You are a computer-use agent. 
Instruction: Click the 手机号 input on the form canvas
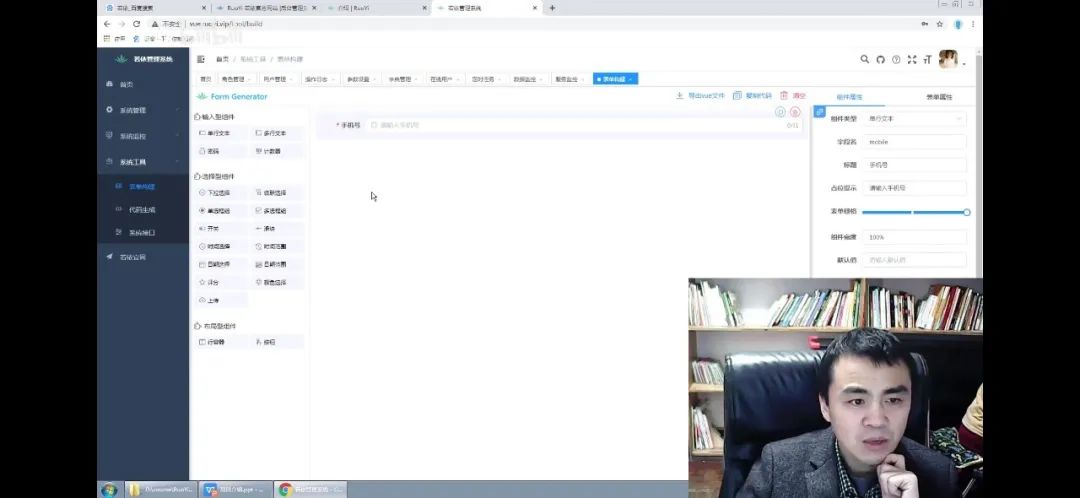pyautogui.click(x=583, y=125)
